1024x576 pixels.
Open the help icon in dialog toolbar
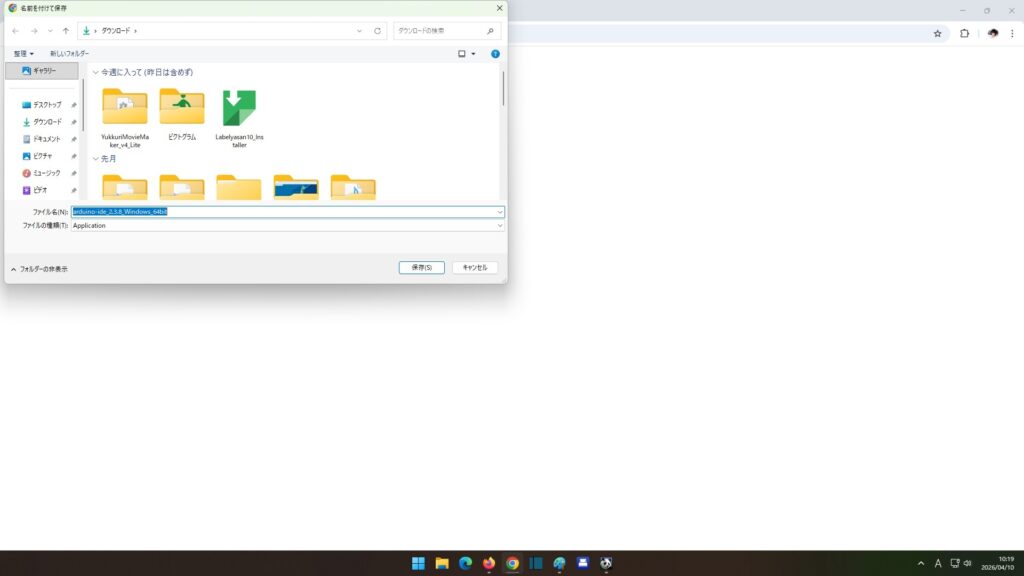pyautogui.click(x=495, y=53)
